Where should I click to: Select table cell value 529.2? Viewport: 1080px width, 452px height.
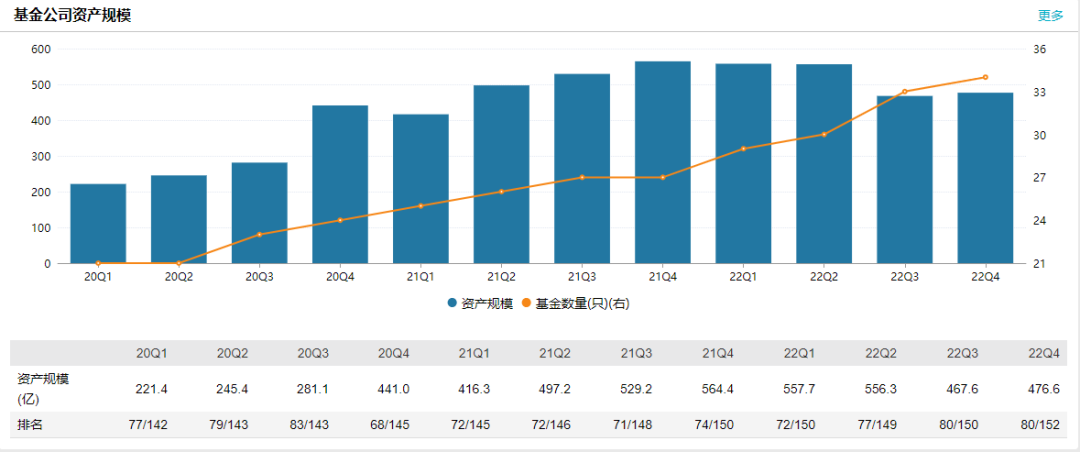(636, 389)
